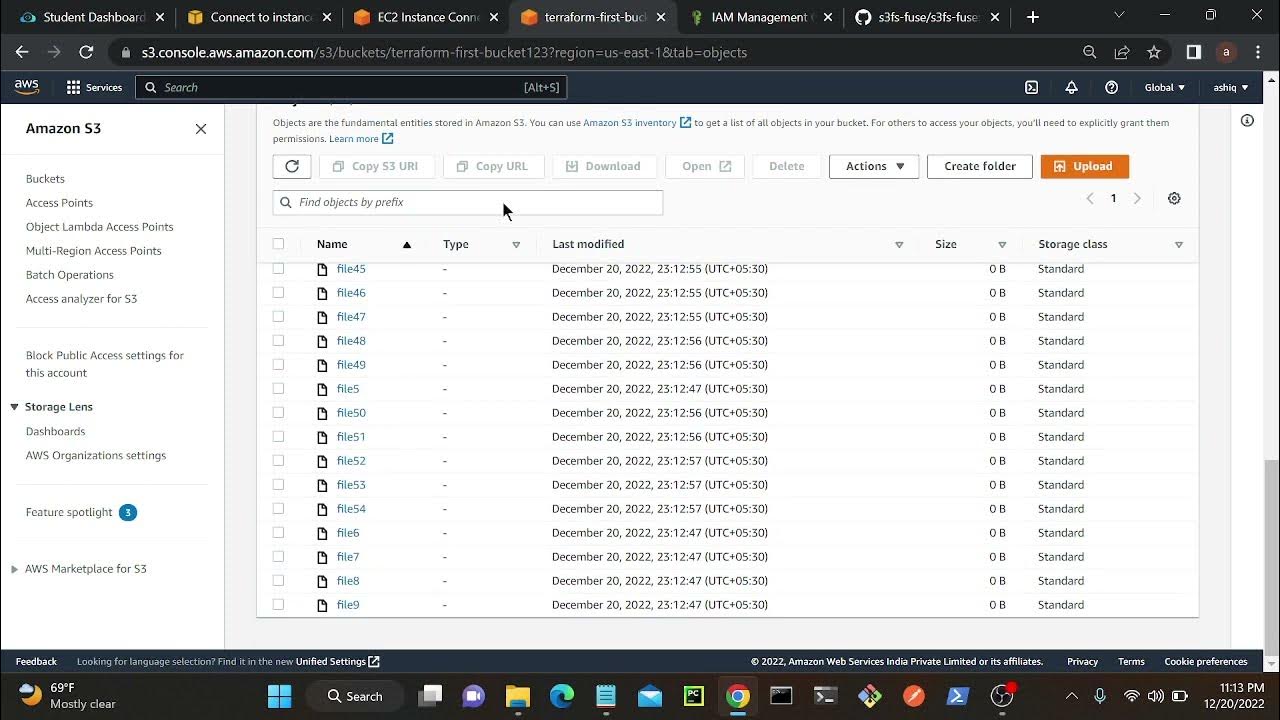Viewport: 1280px width, 720px height.
Task: Reload the browser page
Action: 86,52
